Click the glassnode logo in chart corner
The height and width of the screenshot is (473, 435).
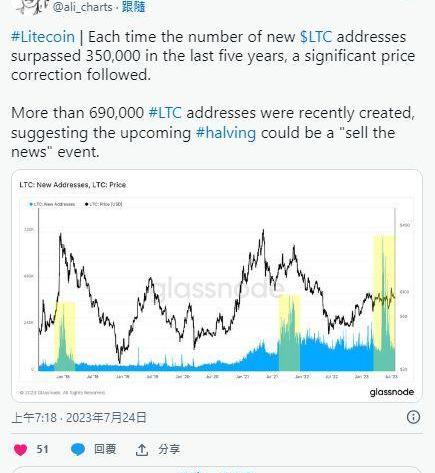click(392, 392)
